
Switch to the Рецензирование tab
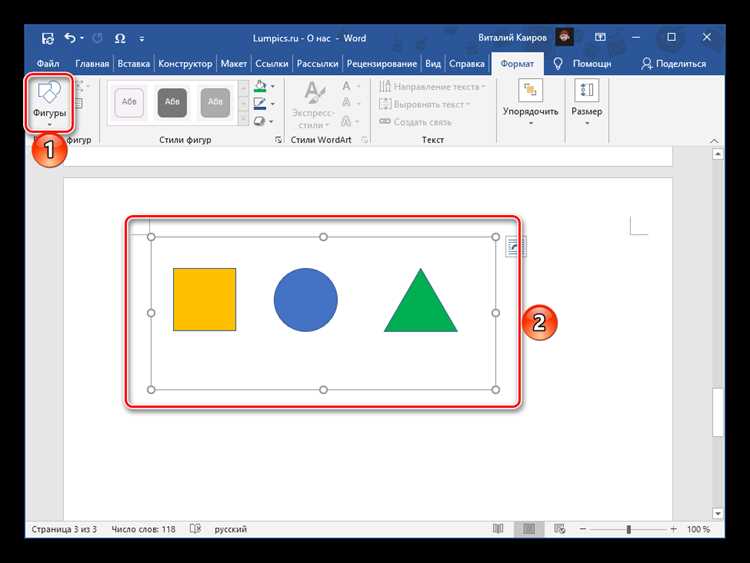[x=382, y=63]
